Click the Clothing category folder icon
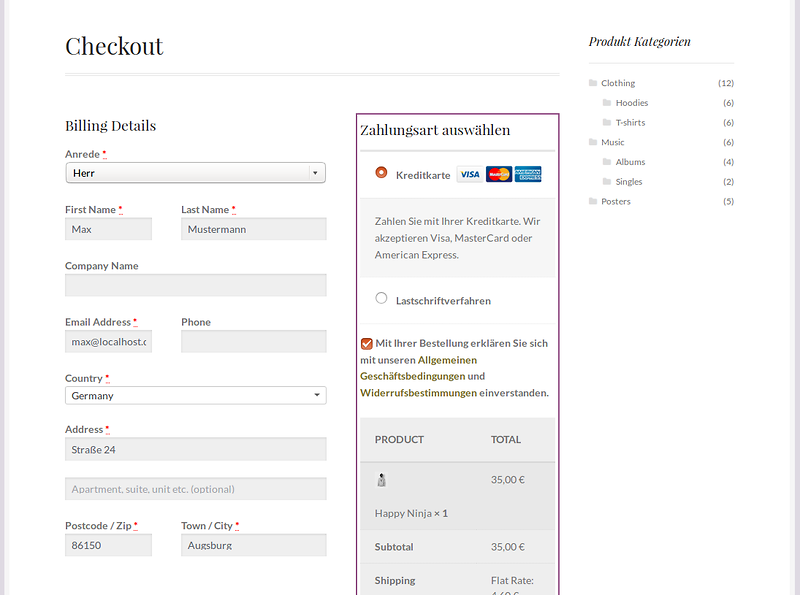This screenshot has height=595, width=800. click(593, 83)
